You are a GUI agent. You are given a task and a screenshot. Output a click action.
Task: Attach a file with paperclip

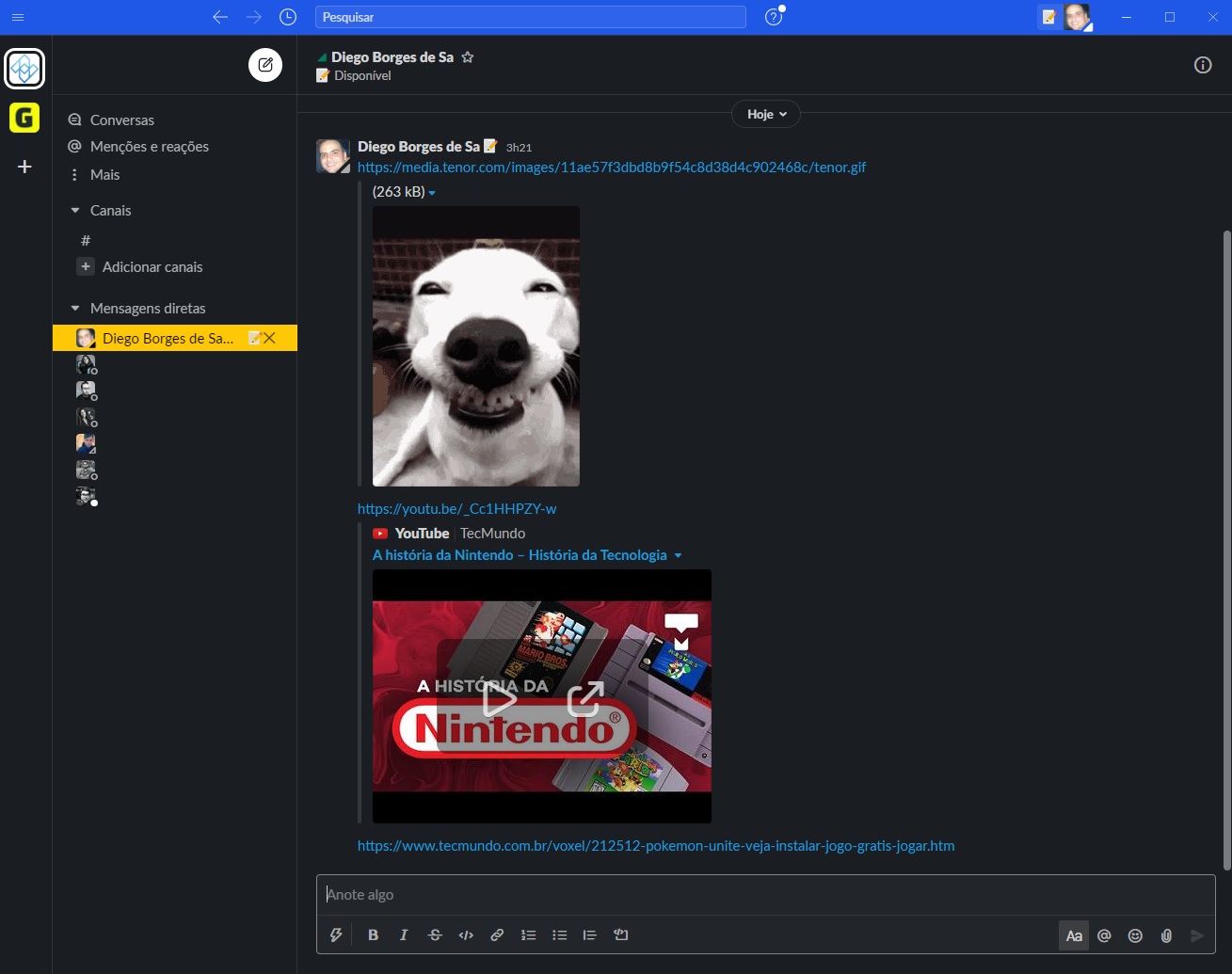[1166, 935]
